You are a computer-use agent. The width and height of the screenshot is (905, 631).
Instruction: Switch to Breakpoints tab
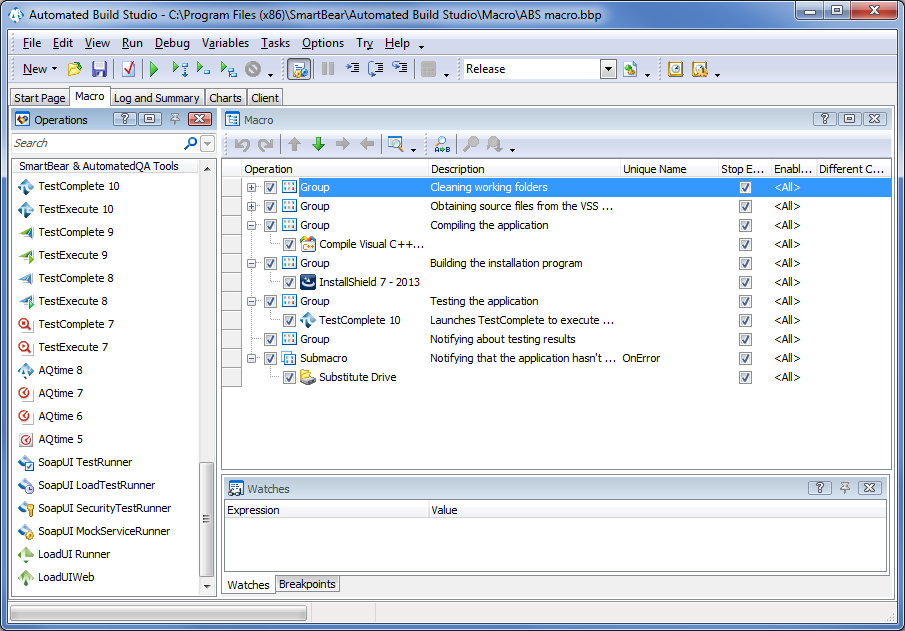[x=307, y=584]
